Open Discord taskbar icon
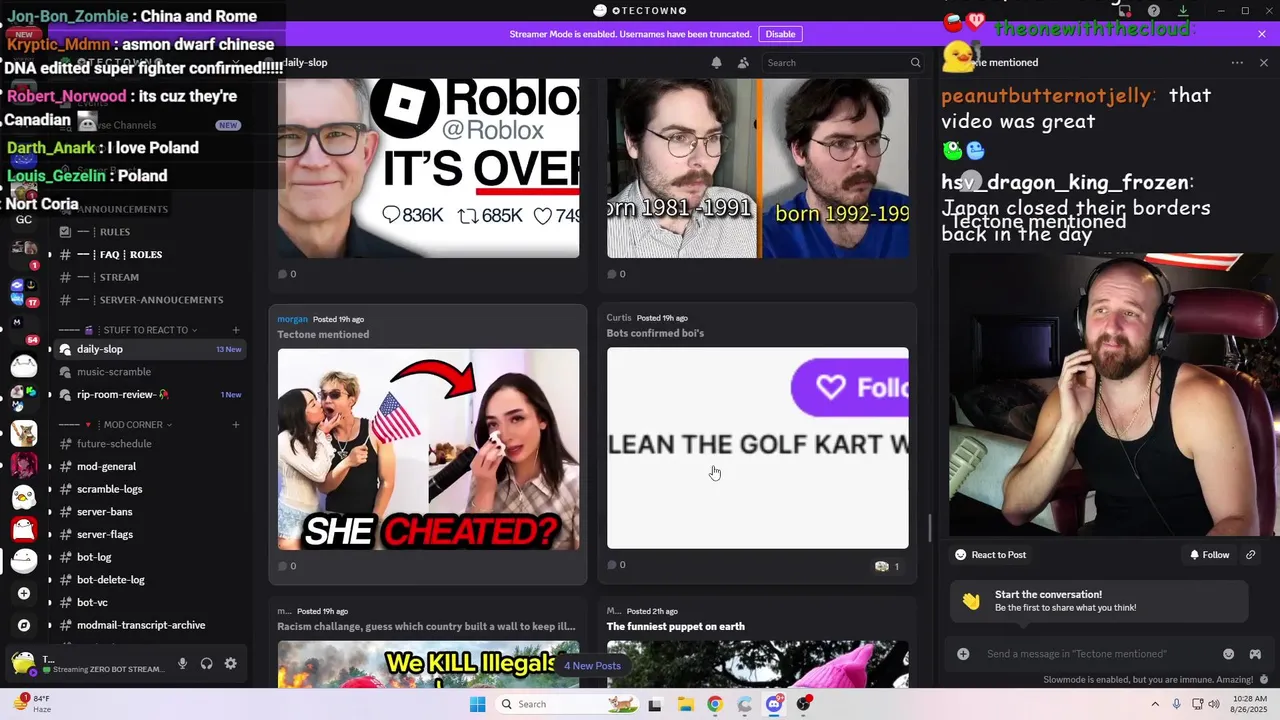This screenshot has height=720, width=1280. pyautogui.click(x=774, y=704)
